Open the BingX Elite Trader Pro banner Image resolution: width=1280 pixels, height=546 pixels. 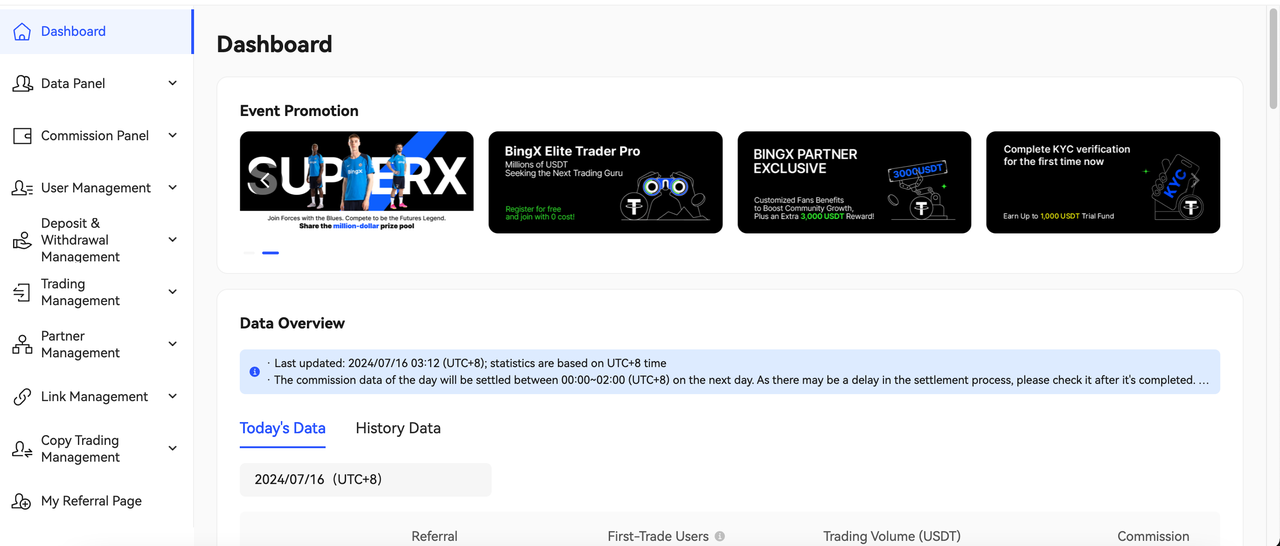coord(605,182)
